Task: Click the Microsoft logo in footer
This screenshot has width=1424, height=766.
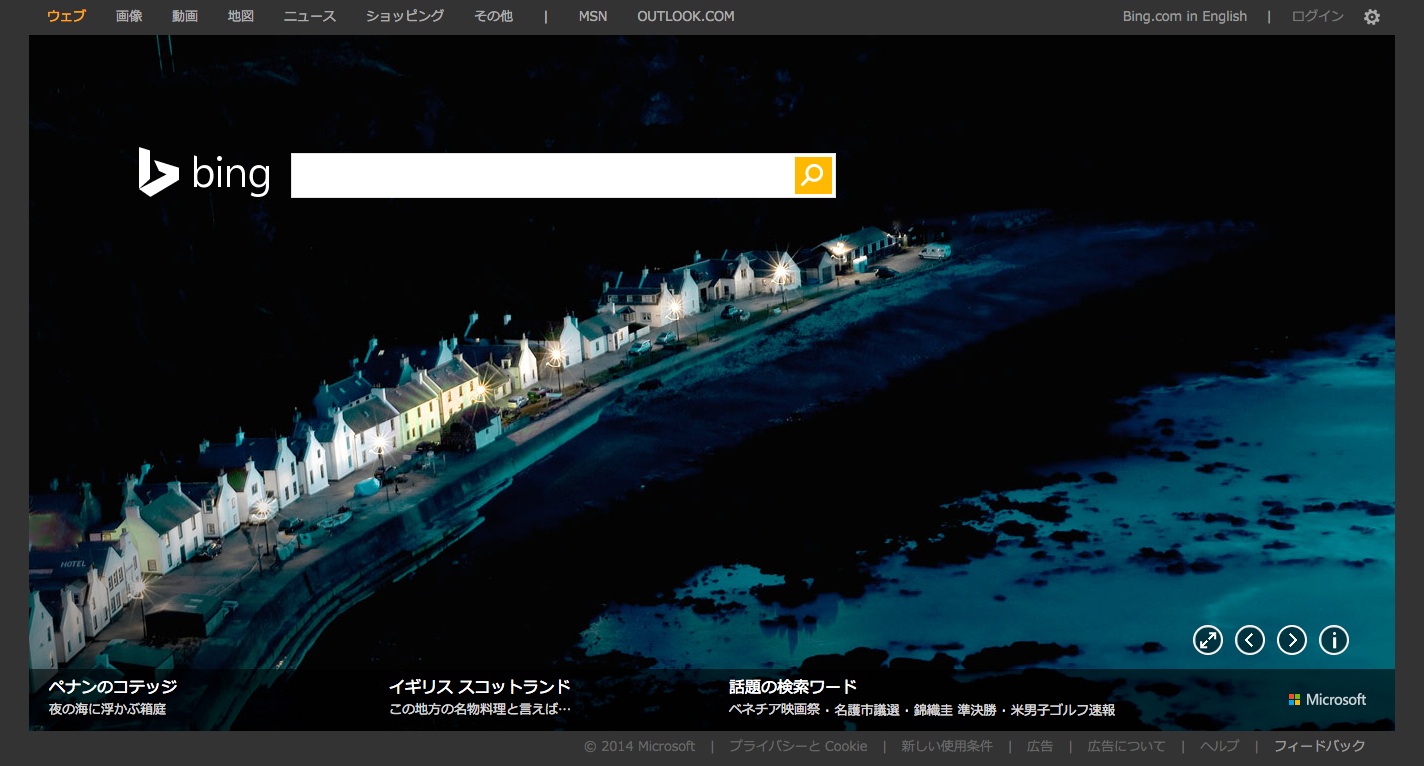Action: (1327, 700)
